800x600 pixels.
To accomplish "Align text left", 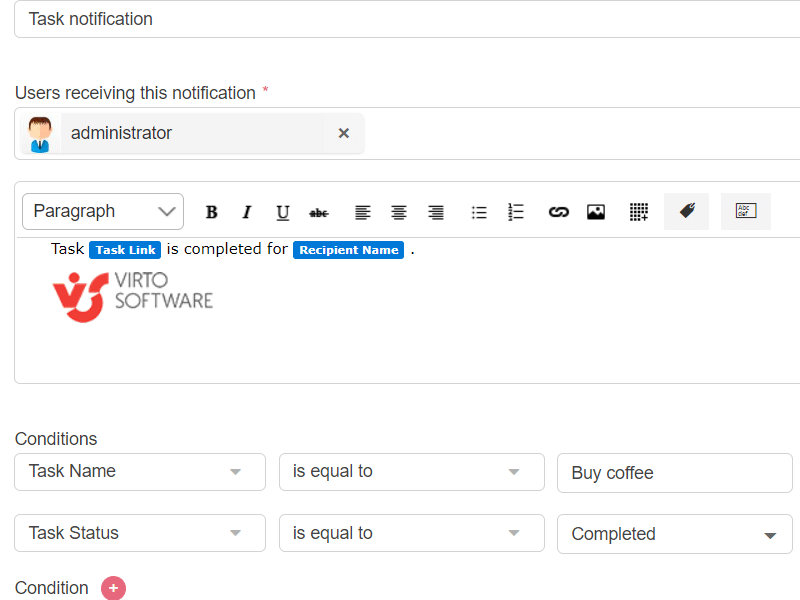I will coord(363,212).
